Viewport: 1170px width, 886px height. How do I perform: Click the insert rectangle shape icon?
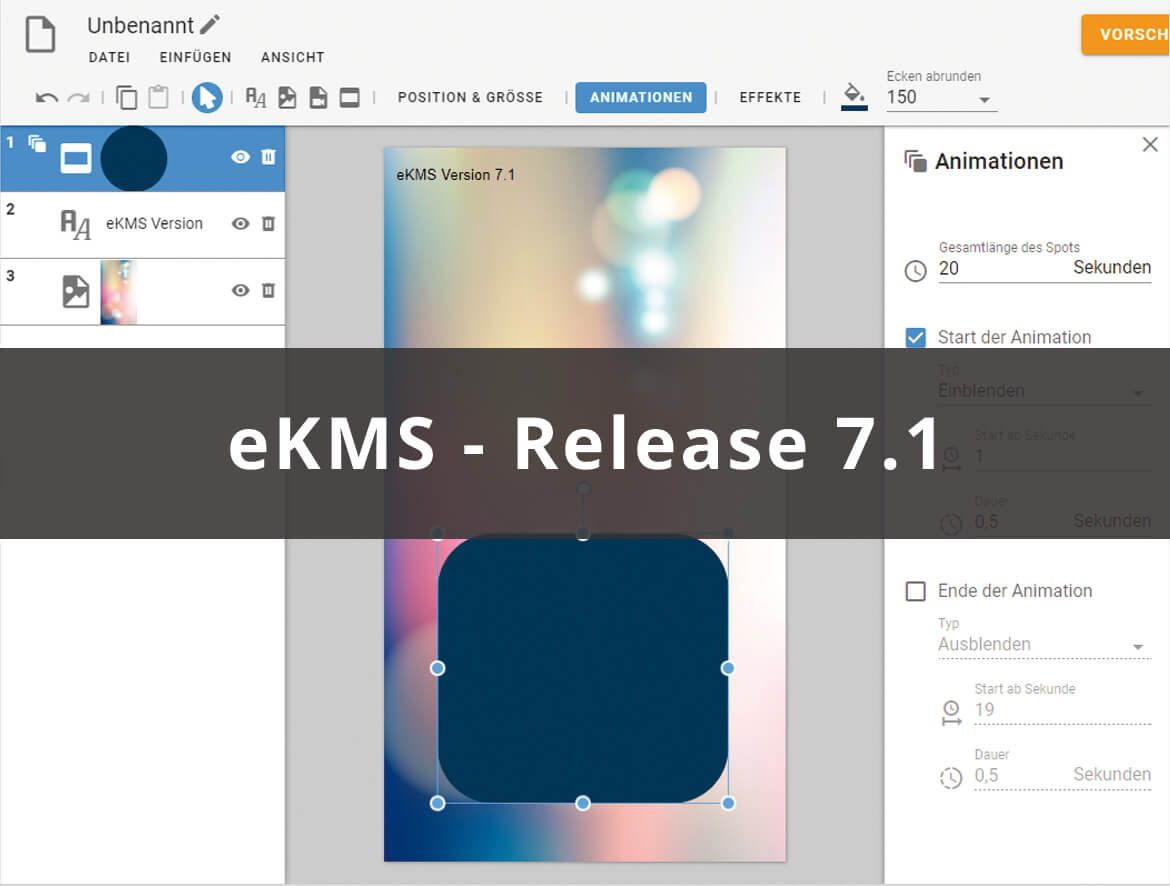(349, 98)
